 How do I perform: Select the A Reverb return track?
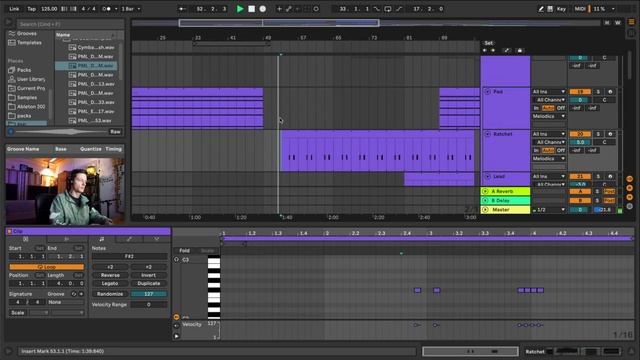click(x=505, y=191)
